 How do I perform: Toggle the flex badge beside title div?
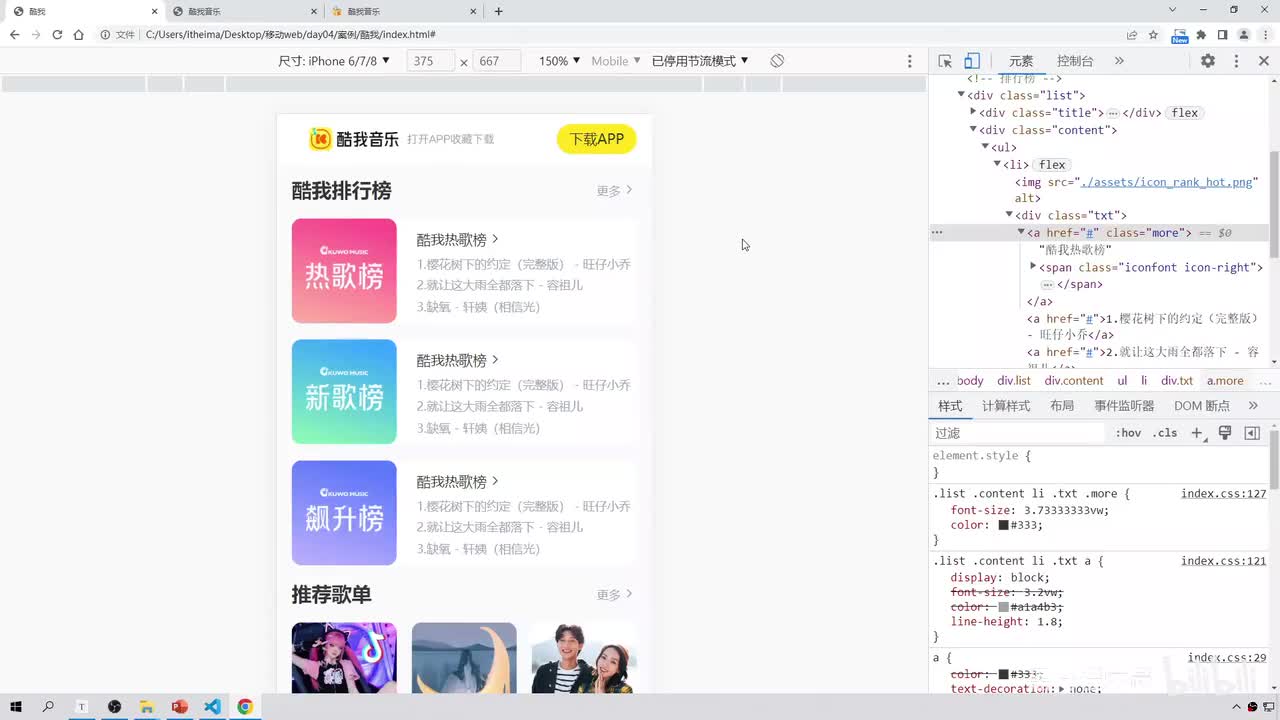(1185, 113)
